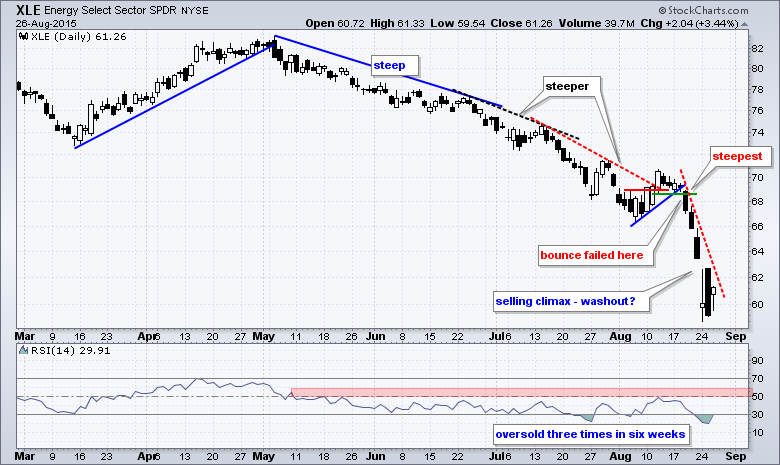Click "Aug" on the RSI panel date axis
The image size is (780, 465).
pos(620,456)
